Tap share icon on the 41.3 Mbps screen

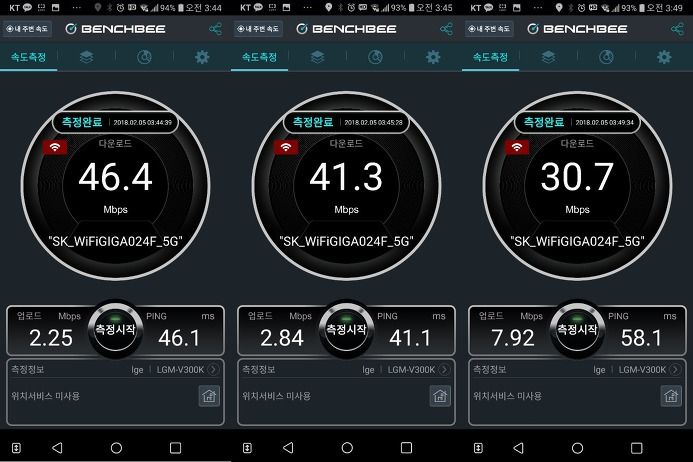[446, 29]
